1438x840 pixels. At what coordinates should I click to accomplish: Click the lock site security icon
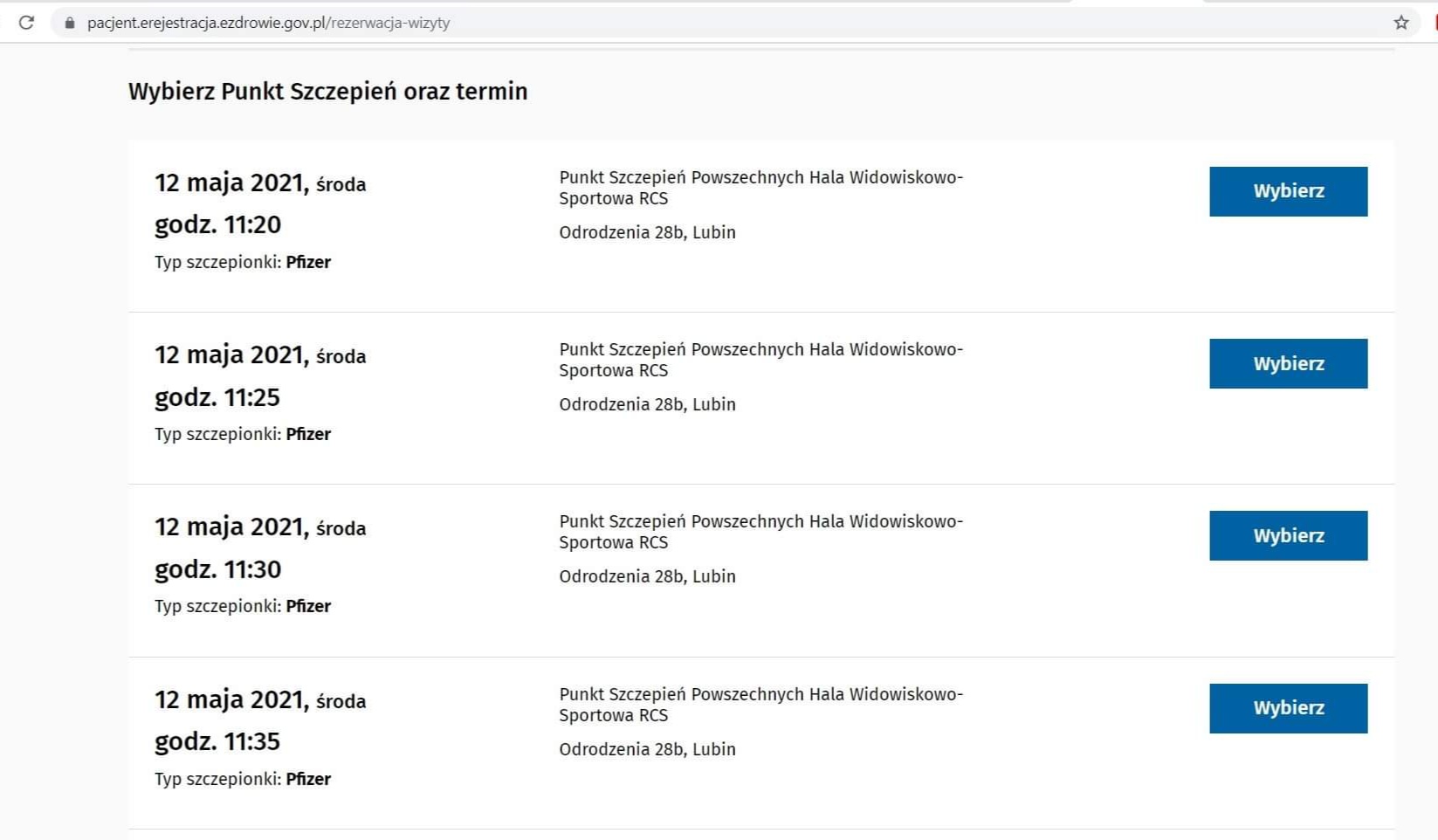[x=70, y=23]
